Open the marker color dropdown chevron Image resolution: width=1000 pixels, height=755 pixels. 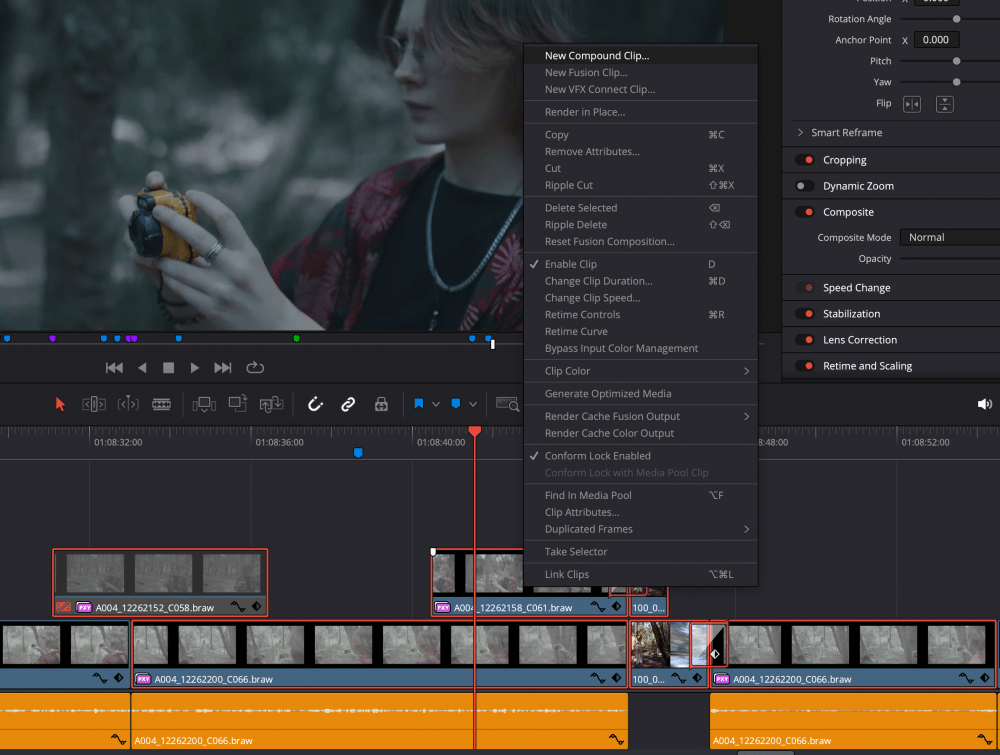tap(473, 404)
